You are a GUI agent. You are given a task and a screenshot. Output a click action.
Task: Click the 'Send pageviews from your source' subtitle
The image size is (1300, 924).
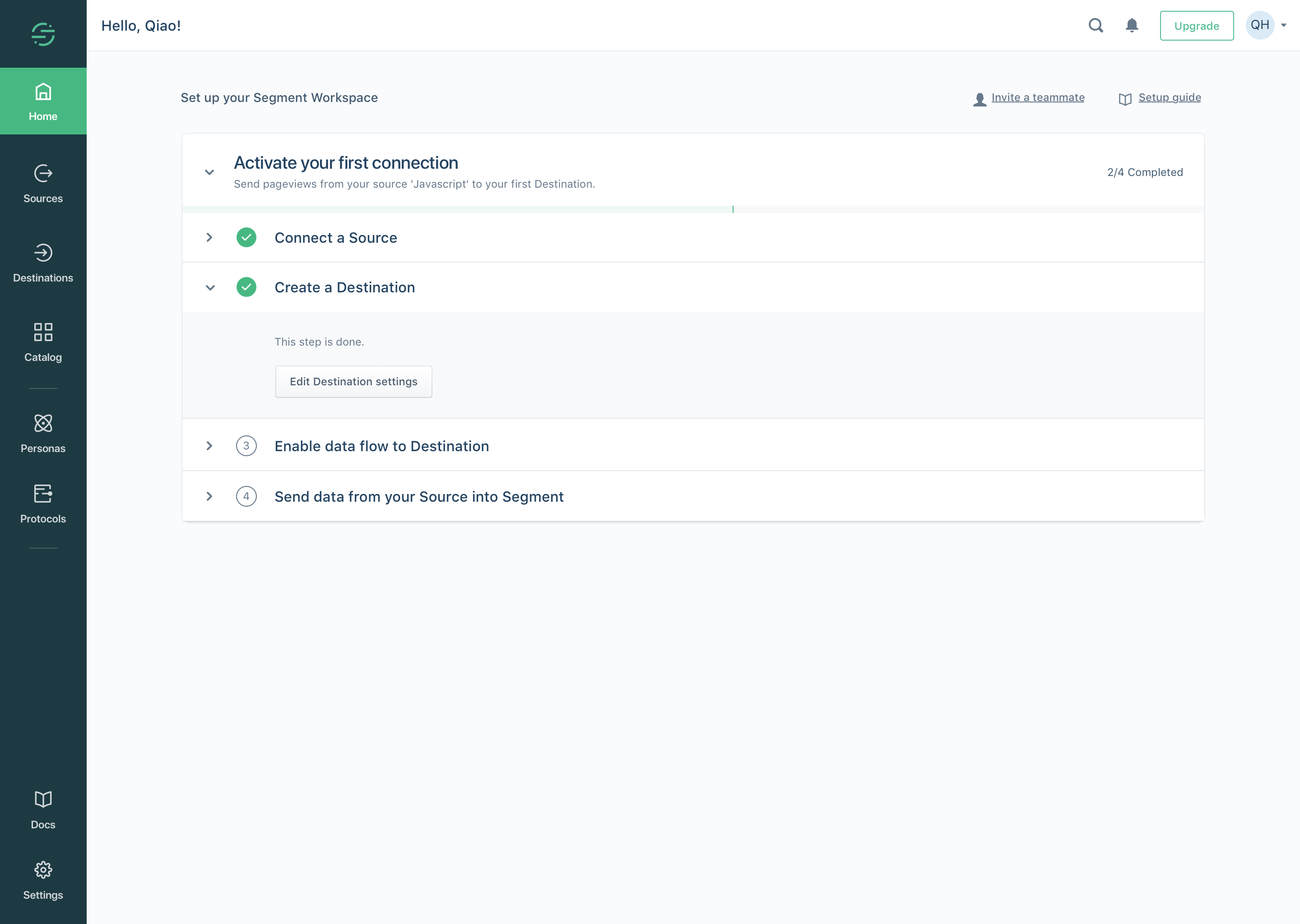pyautogui.click(x=414, y=185)
